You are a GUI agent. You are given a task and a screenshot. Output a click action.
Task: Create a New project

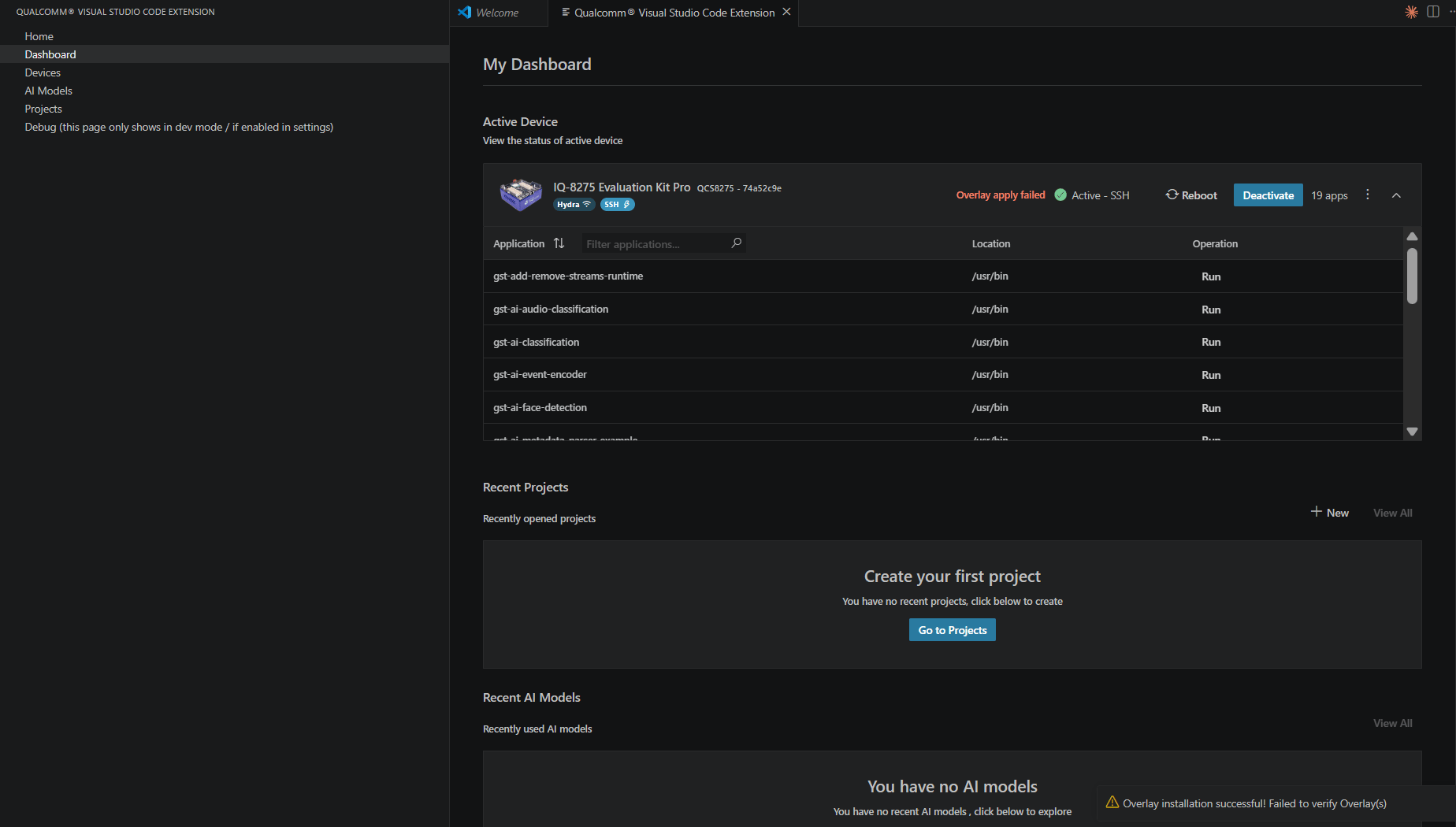click(x=1330, y=513)
